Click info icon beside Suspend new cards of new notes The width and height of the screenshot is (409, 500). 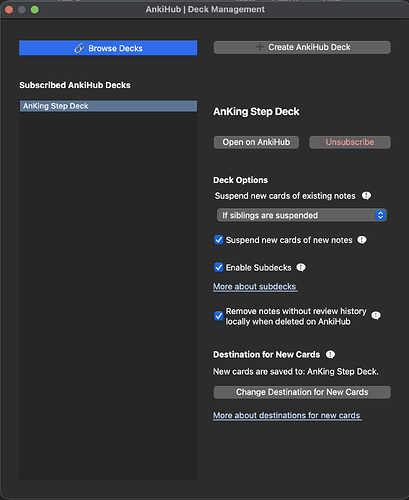point(362,240)
